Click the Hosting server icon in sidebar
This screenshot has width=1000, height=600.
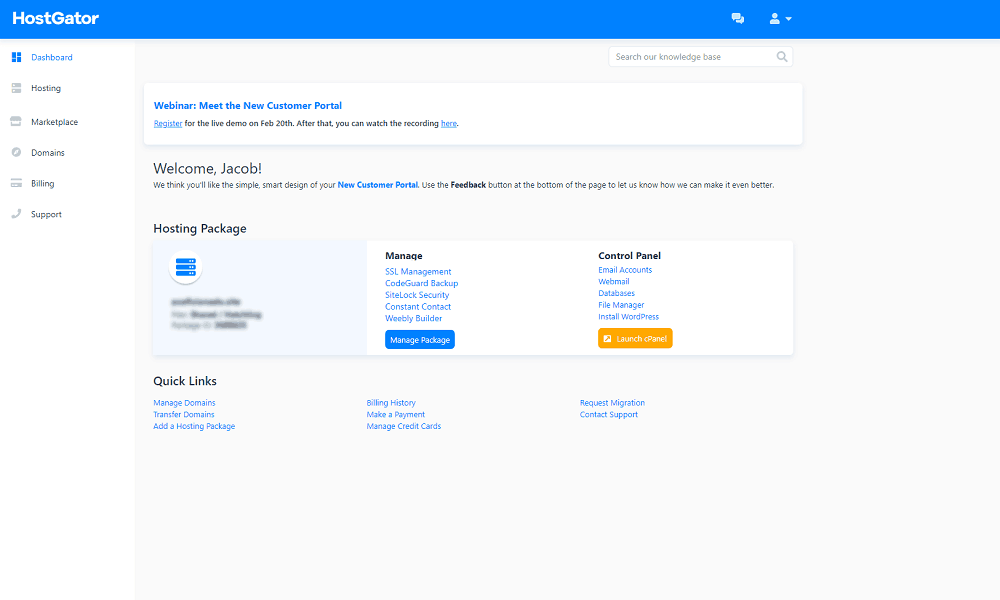(x=17, y=88)
